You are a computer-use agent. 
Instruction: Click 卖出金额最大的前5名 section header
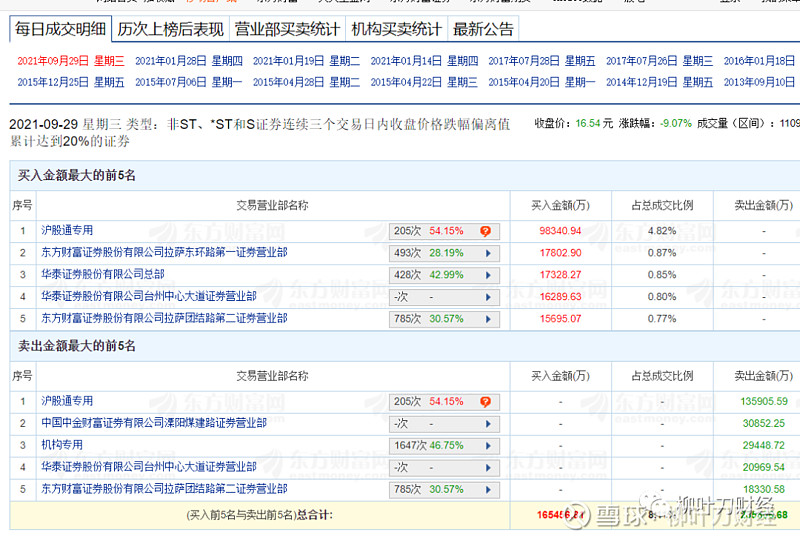tap(77, 346)
